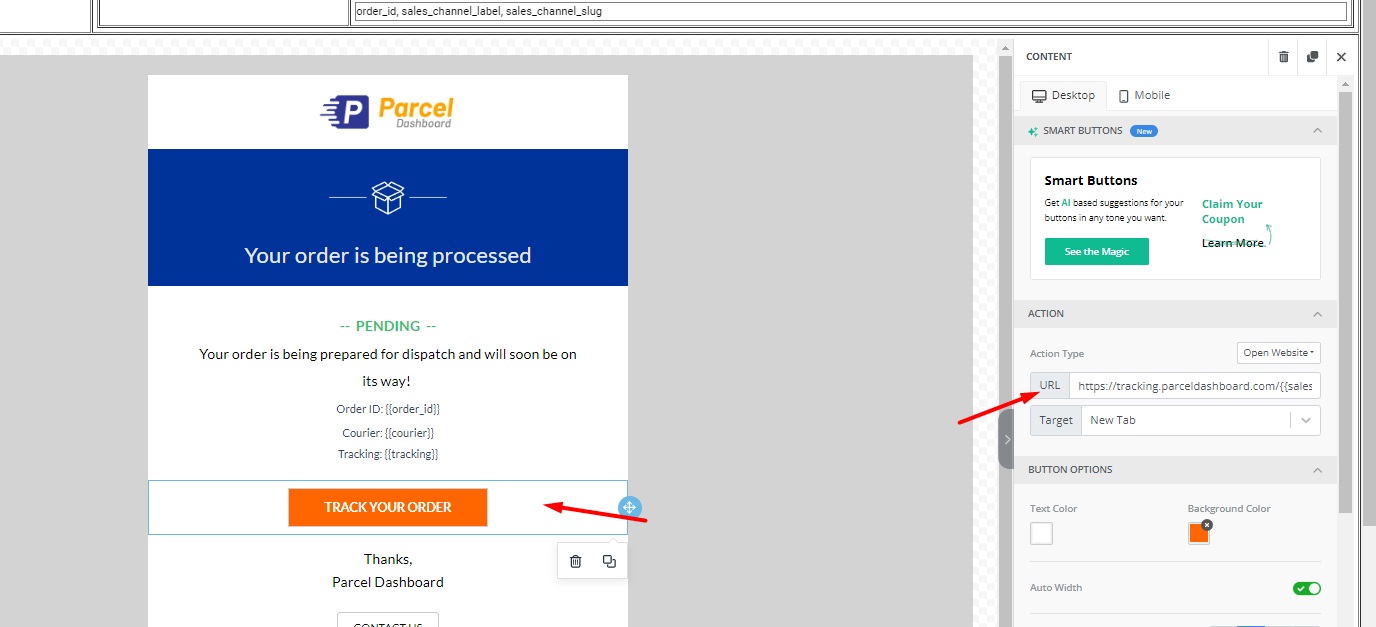Image resolution: width=1376 pixels, height=627 pixels.
Task: Delete content using panel header trash icon
Action: (x=1283, y=57)
